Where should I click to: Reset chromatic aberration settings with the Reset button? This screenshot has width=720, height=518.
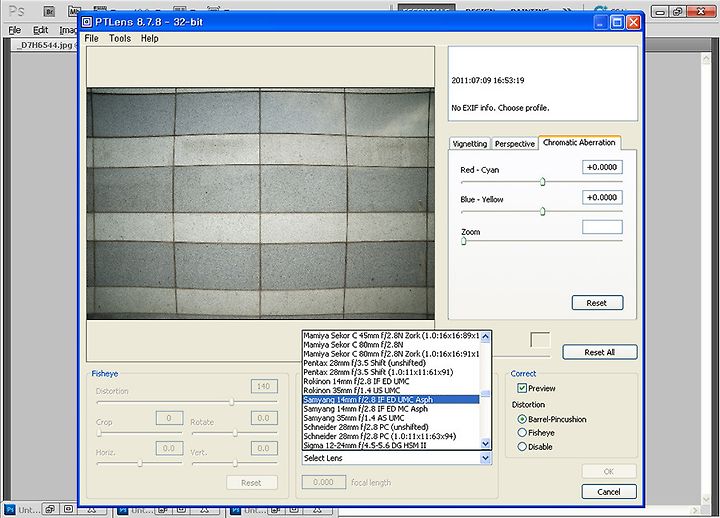[x=597, y=303]
